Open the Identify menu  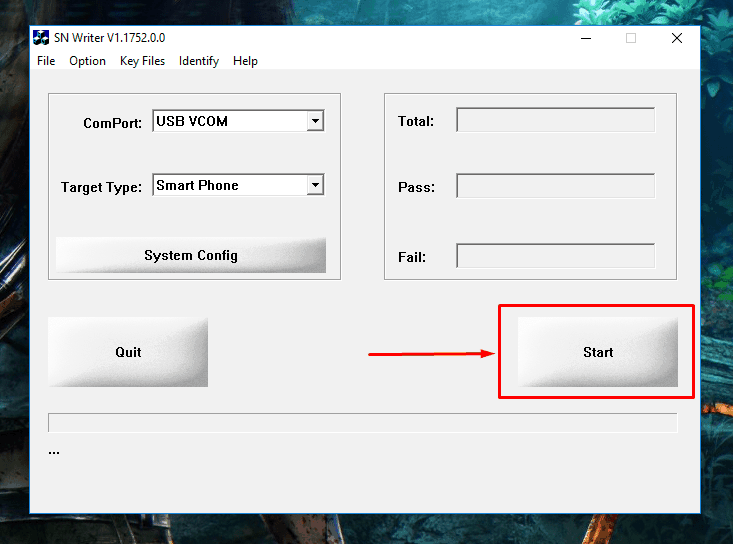(x=199, y=61)
